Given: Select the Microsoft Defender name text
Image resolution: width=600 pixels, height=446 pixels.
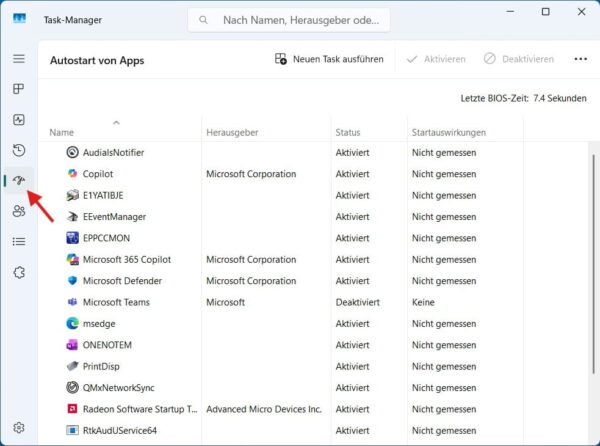Looking at the screenshot, I should (x=122, y=281).
